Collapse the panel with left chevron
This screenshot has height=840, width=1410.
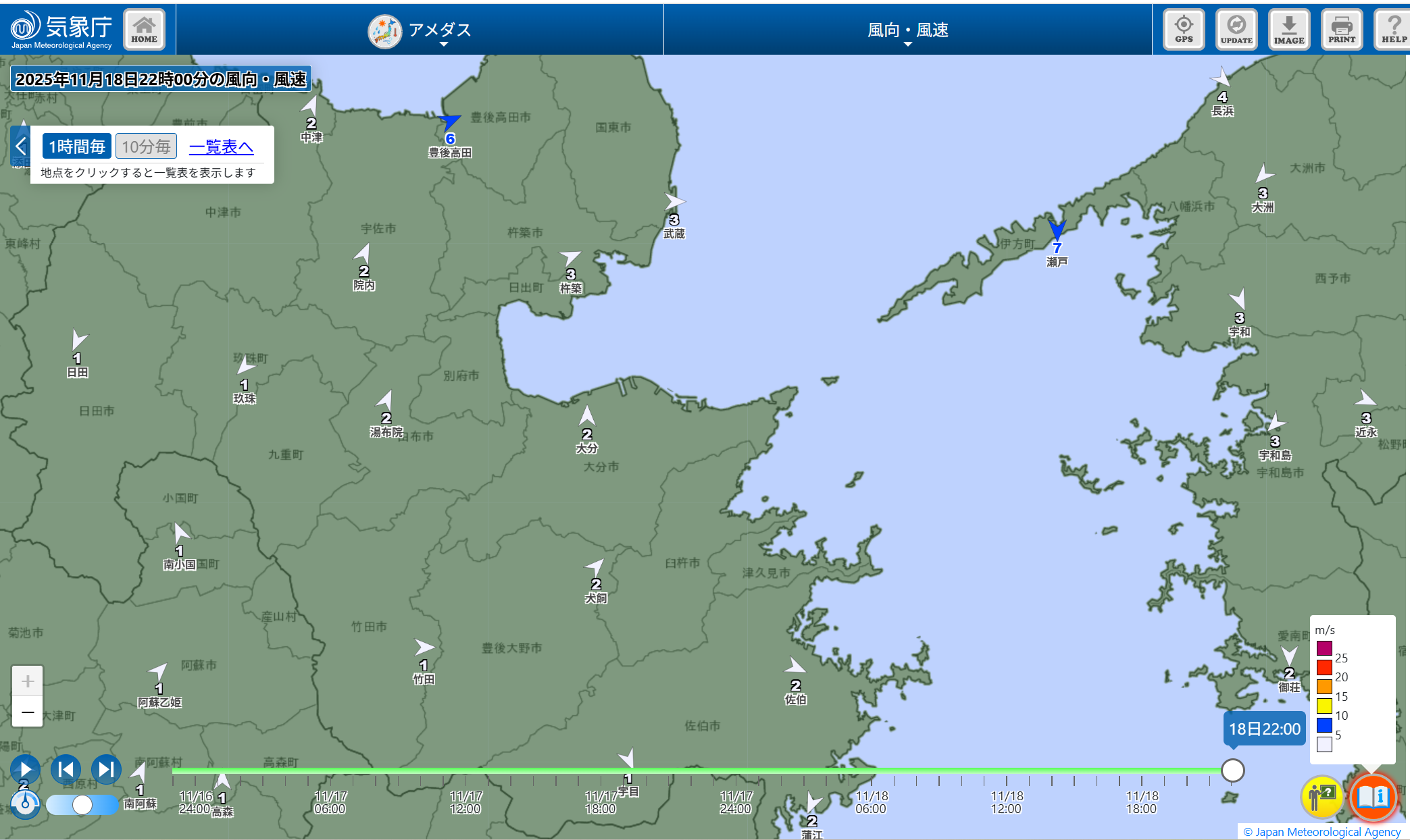coord(21,146)
